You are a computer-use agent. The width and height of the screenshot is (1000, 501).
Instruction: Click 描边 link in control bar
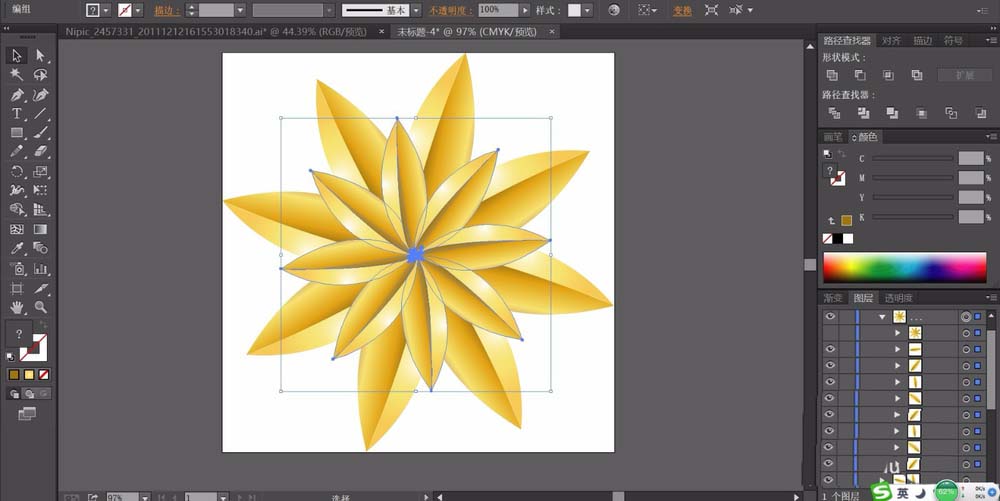coord(166,10)
